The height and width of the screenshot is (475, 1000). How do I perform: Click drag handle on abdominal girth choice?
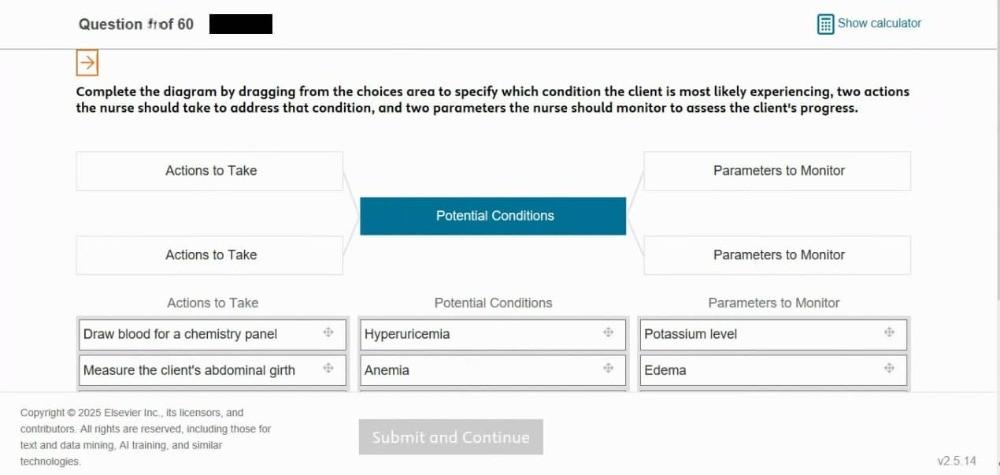[328, 369]
